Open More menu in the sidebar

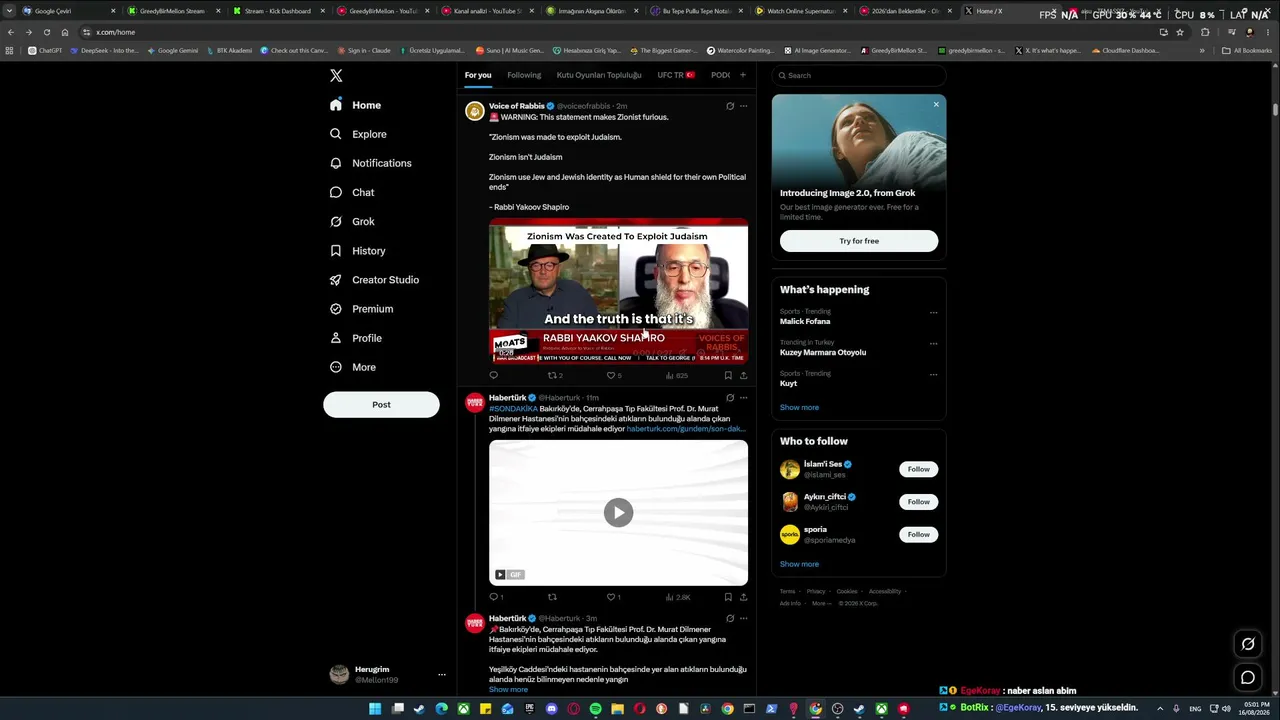(354, 367)
